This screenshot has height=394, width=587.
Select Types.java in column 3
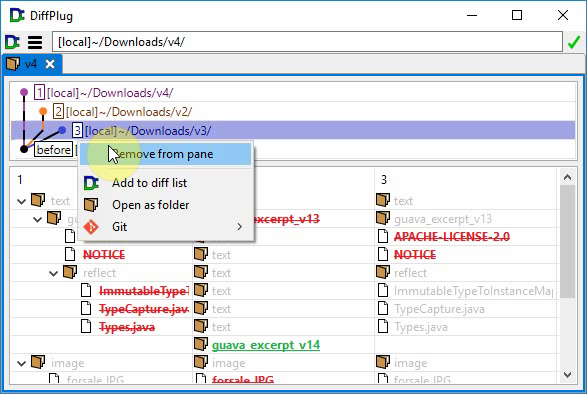click(421, 327)
